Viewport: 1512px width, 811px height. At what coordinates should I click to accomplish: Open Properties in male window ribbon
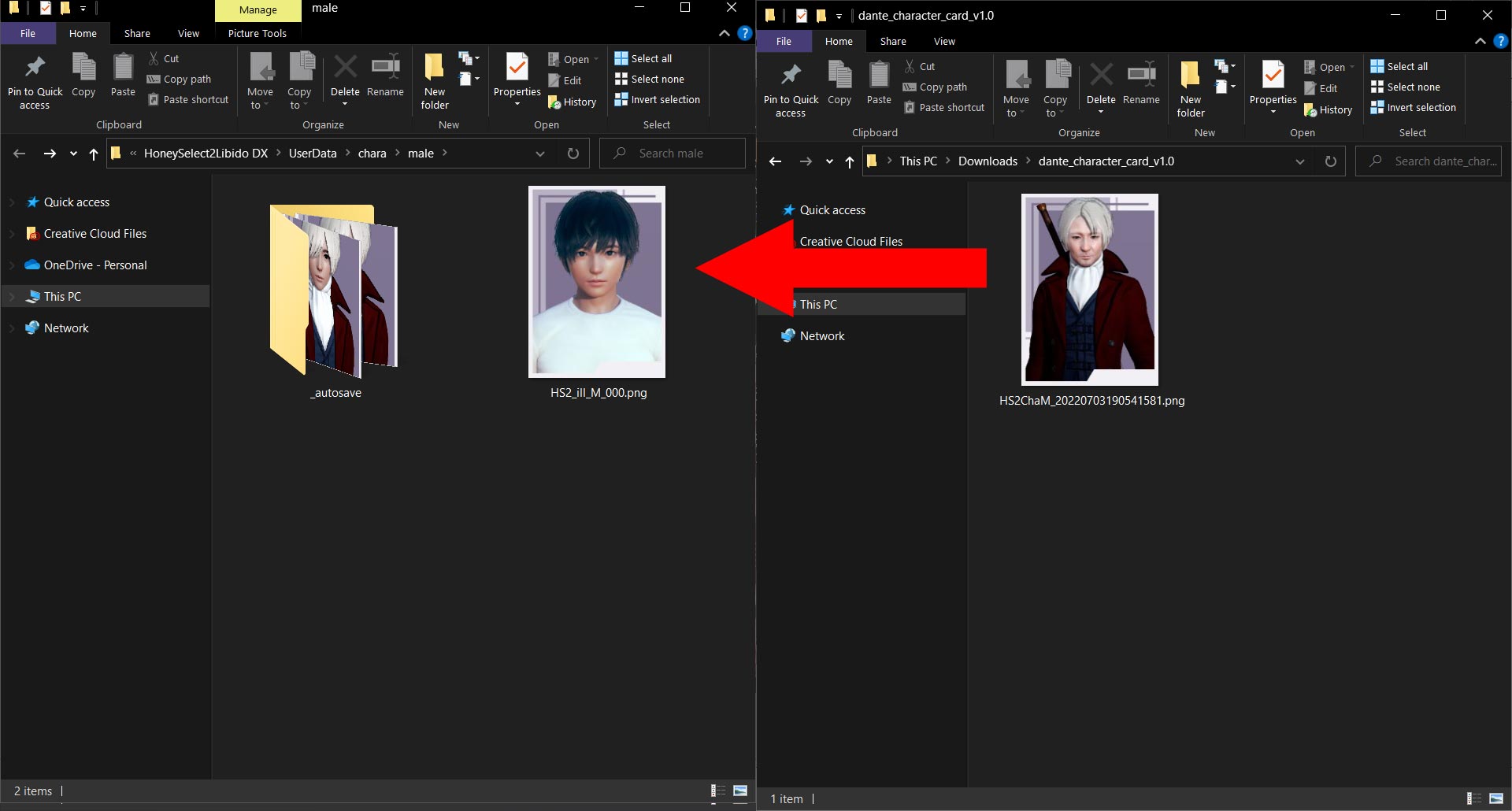517,81
